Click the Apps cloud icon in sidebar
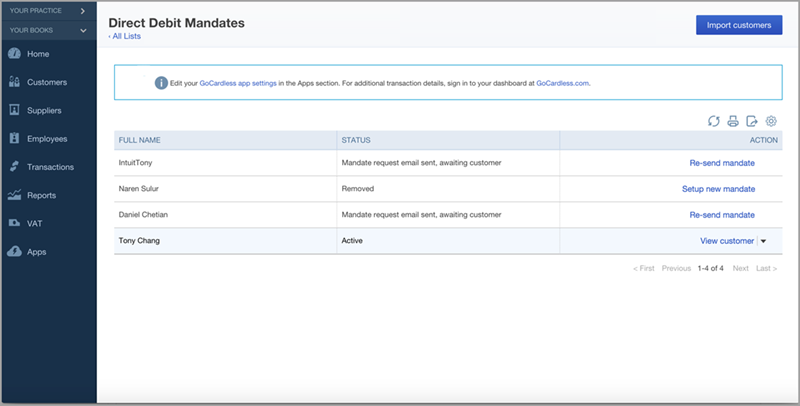The height and width of the screenshot is (406, 800). pyautogui.click(x=14, y=251)
